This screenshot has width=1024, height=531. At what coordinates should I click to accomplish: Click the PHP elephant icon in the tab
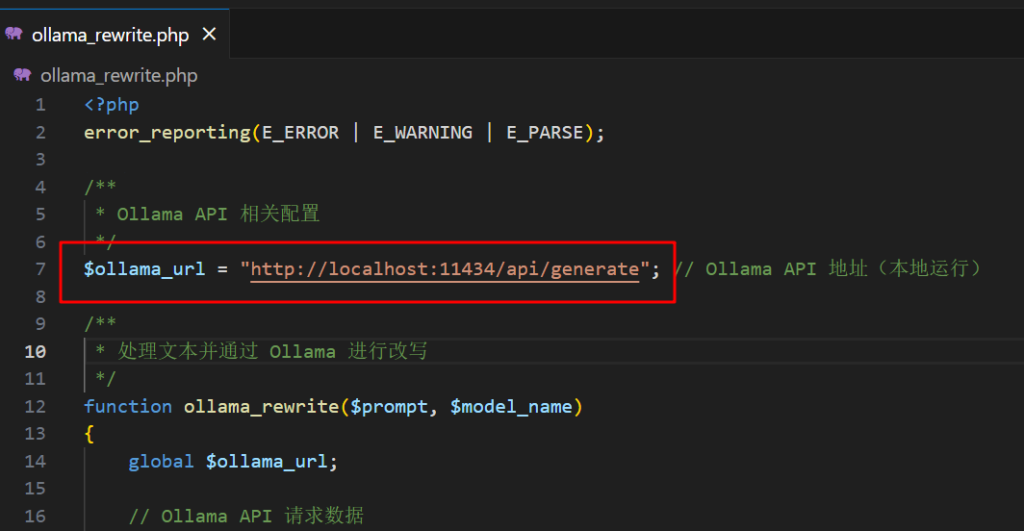pyautogui.click(x=14, y=34)
